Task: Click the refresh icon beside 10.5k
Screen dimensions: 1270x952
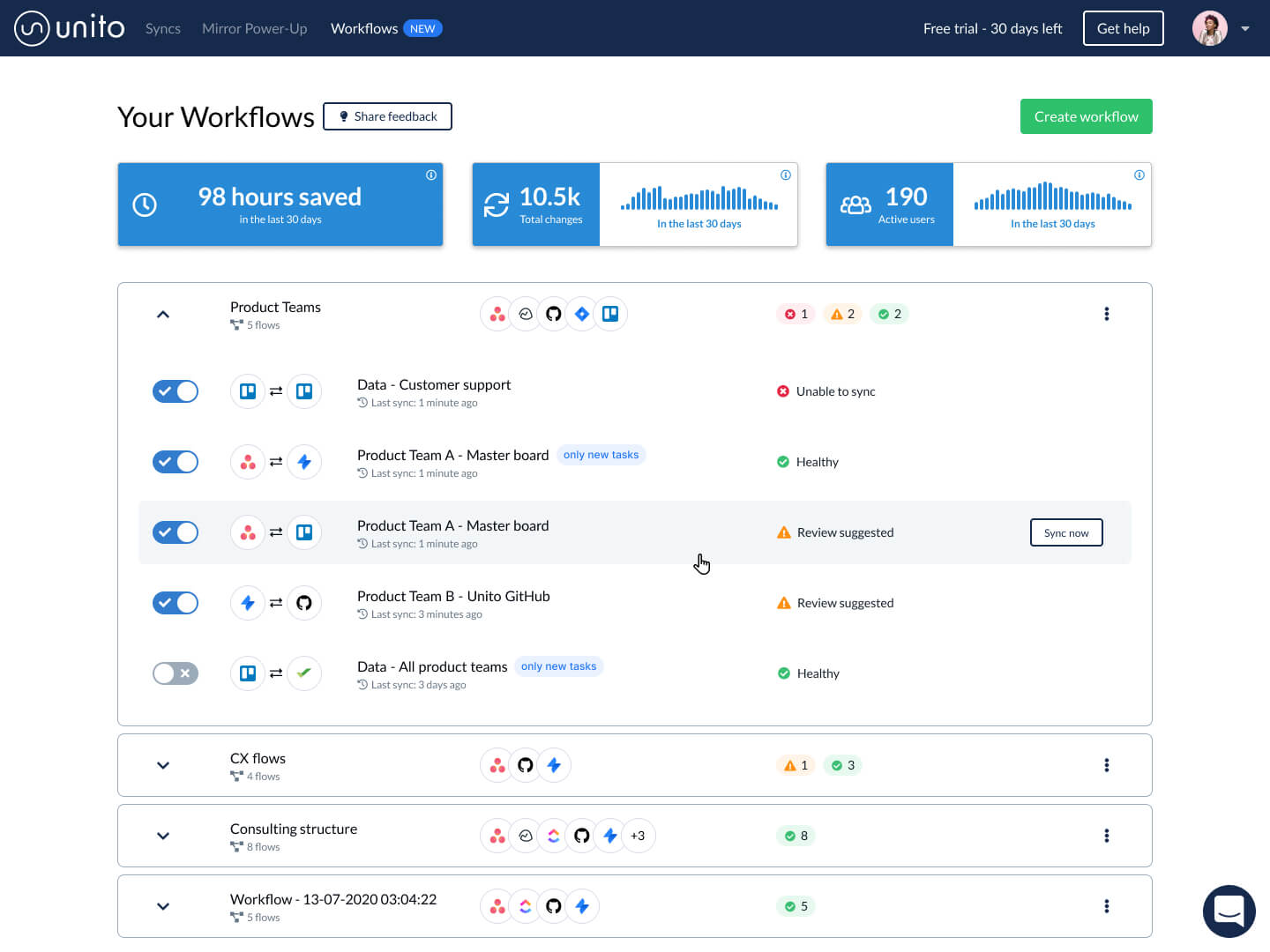Action: 497,205
